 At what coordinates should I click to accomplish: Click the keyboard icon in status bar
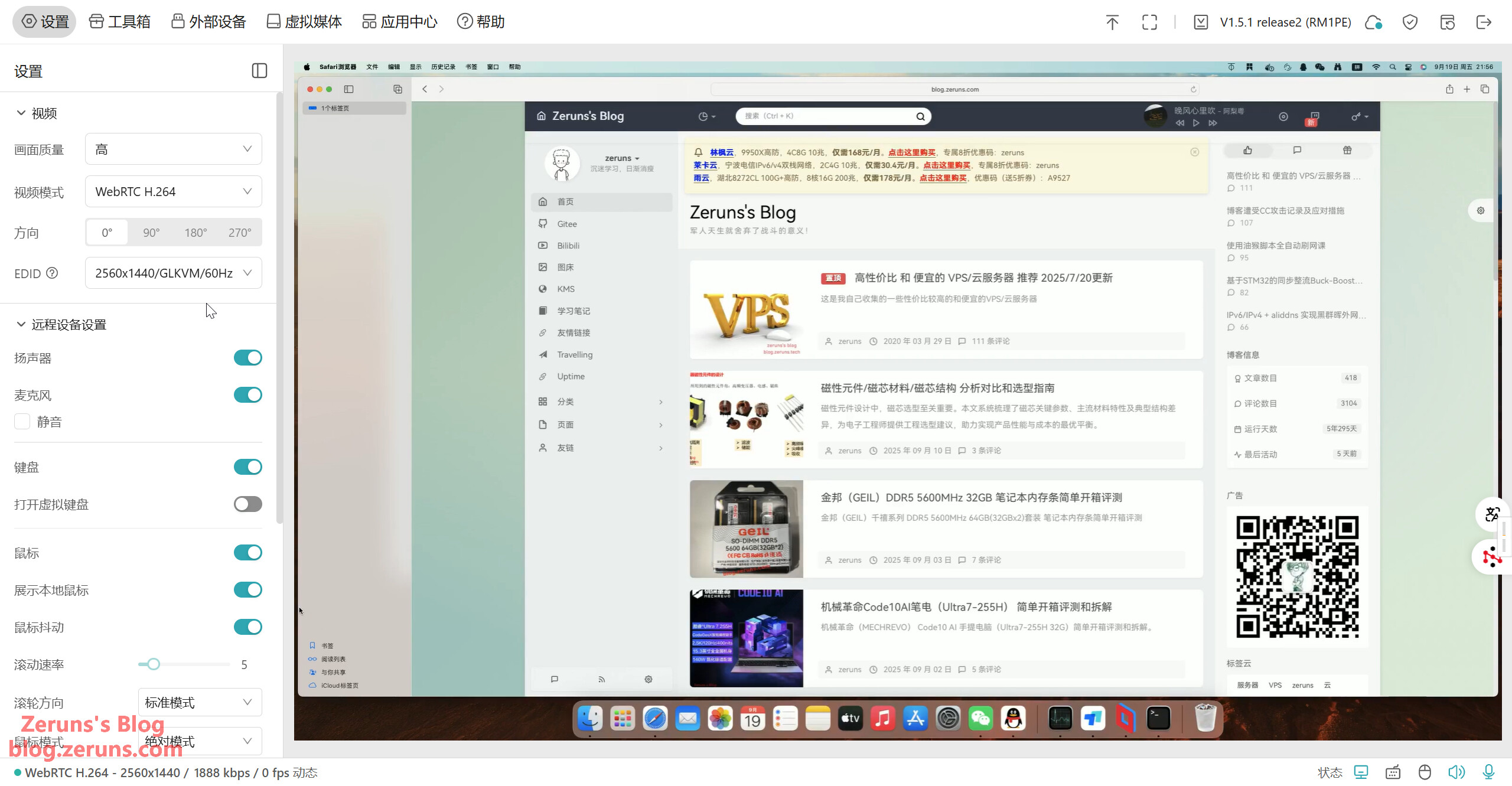pyautogui.click(x=1393, y=772)
